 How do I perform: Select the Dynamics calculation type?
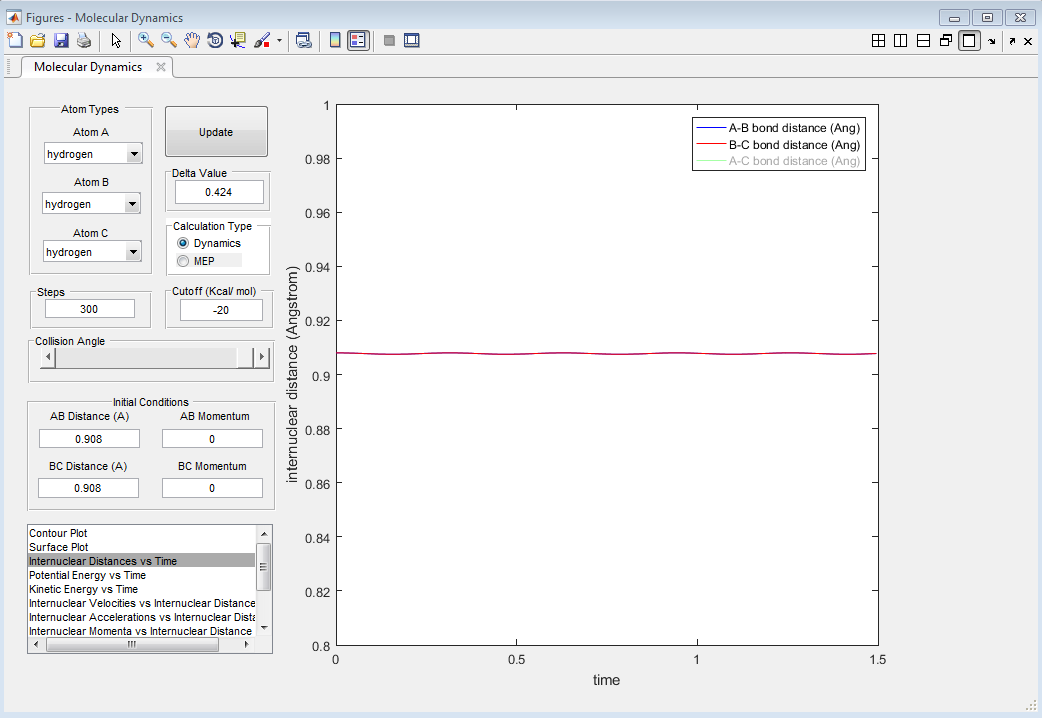point(183,243)
